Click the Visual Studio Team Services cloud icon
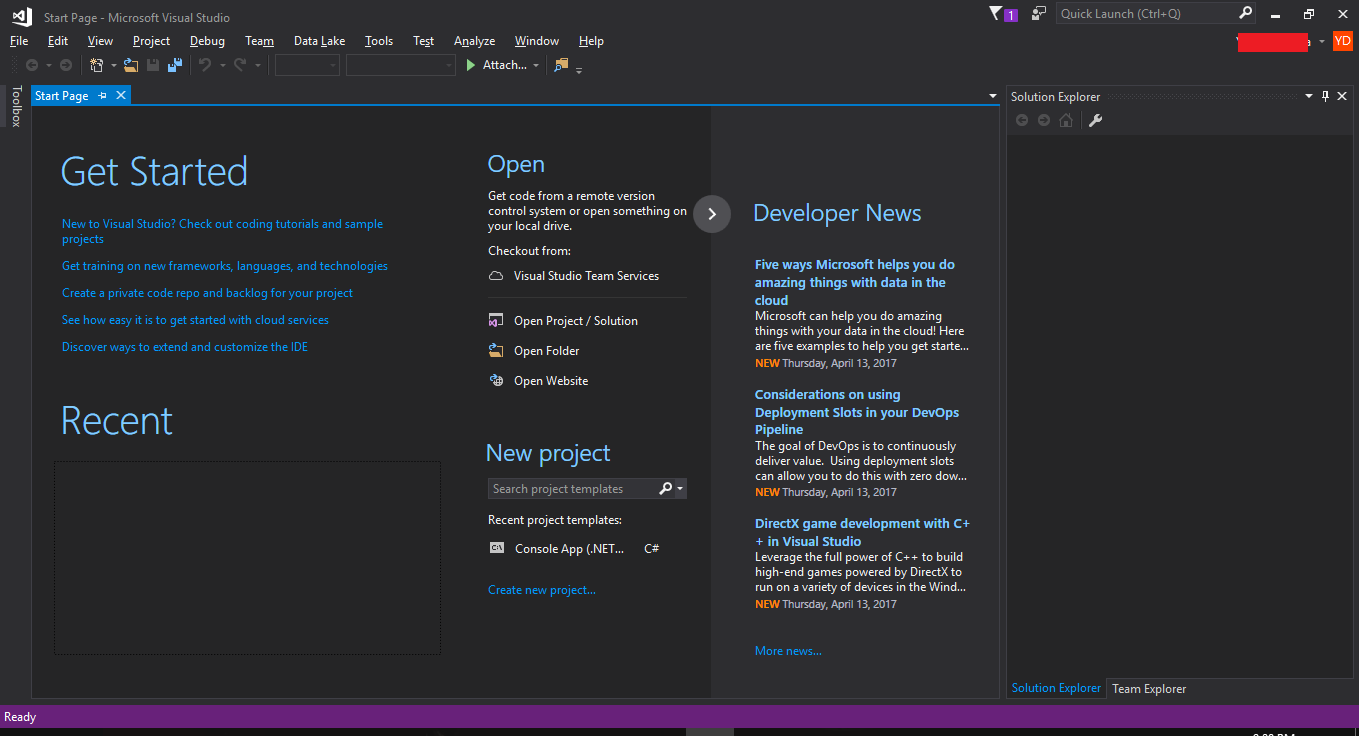The height and width of the screenshot is (736, 1359). coord(496,276)
